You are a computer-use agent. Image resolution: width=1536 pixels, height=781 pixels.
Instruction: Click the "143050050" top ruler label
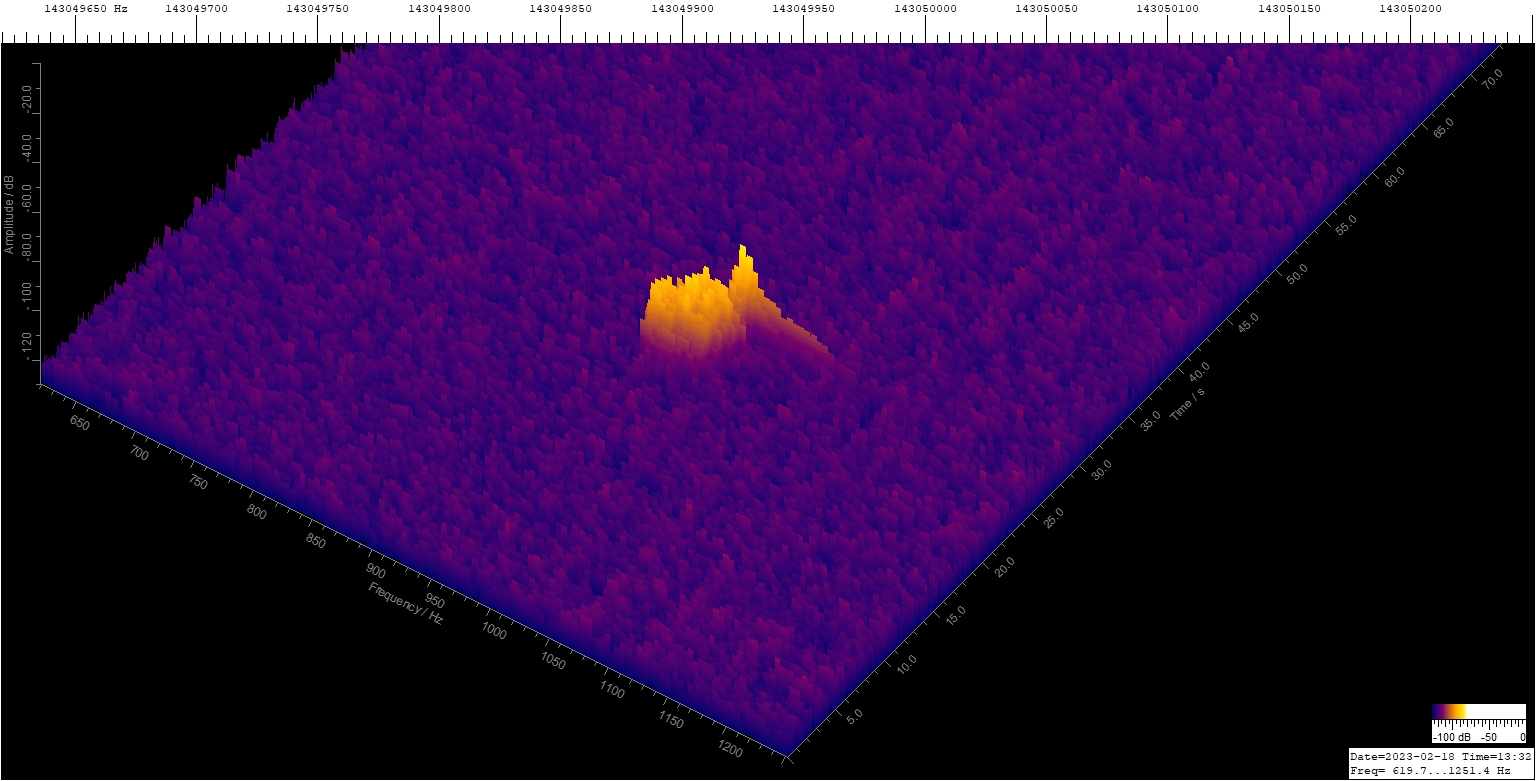pos(1047,8)
